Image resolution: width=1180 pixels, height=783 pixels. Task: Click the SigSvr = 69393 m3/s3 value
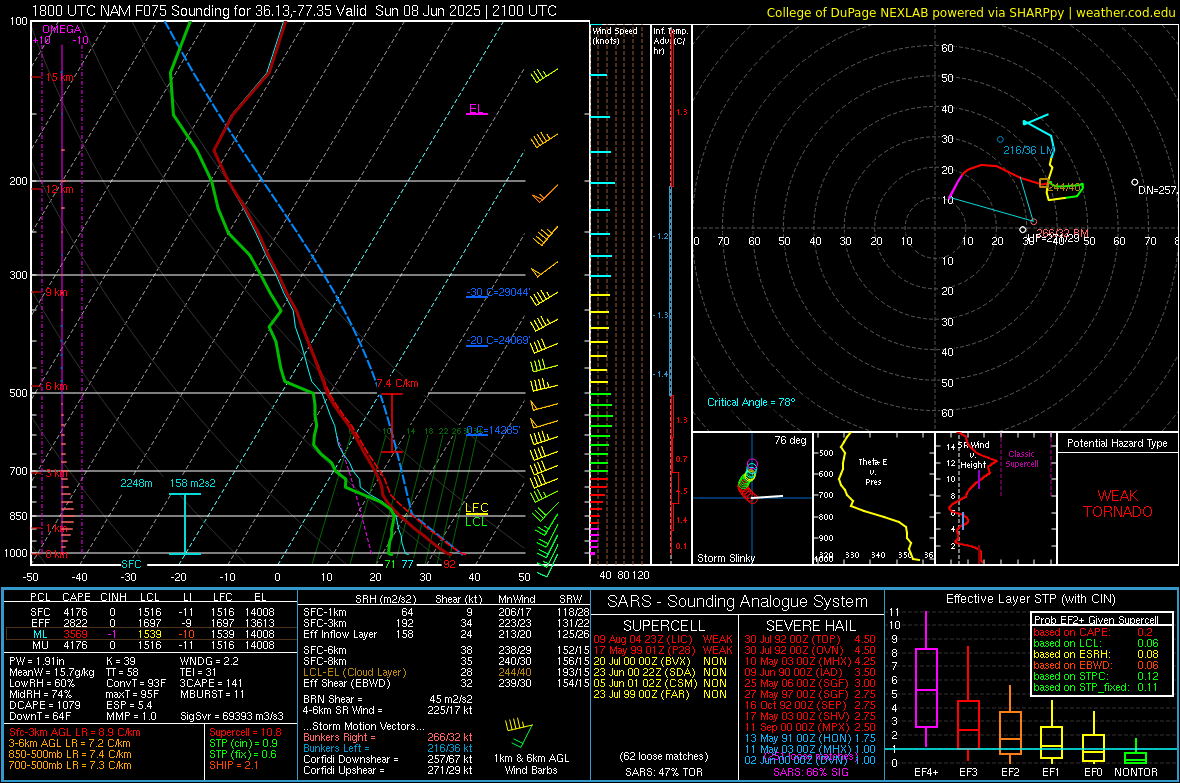click(x=232, y=717)
